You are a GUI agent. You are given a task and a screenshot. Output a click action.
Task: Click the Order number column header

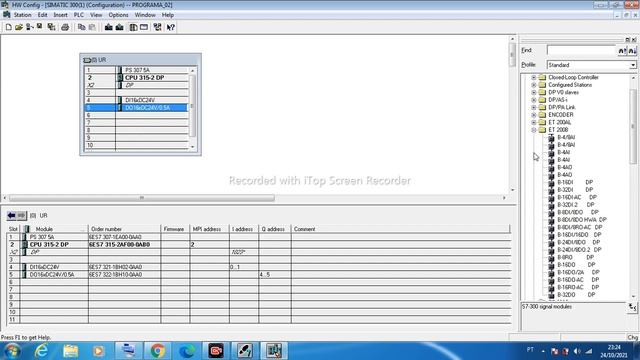click(x=124, y=229)
